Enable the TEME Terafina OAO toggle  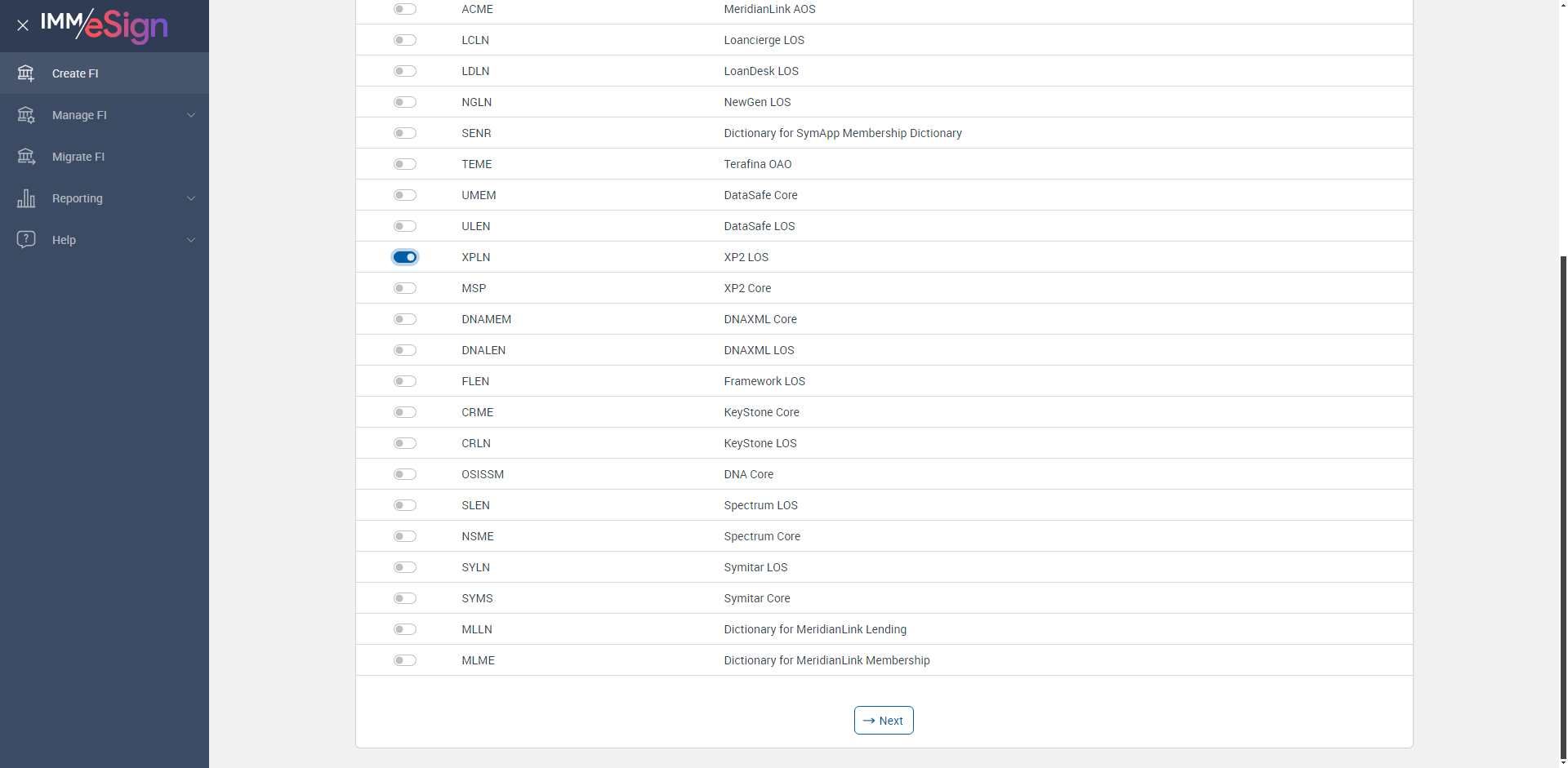405,164
